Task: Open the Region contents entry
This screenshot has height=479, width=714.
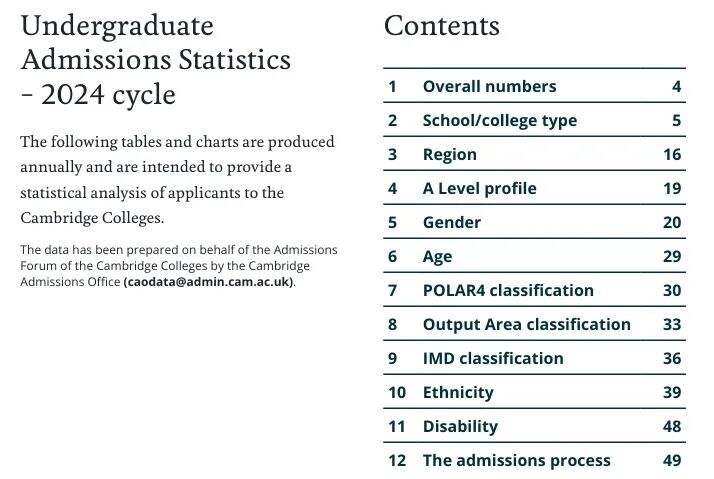Action: 449,154
